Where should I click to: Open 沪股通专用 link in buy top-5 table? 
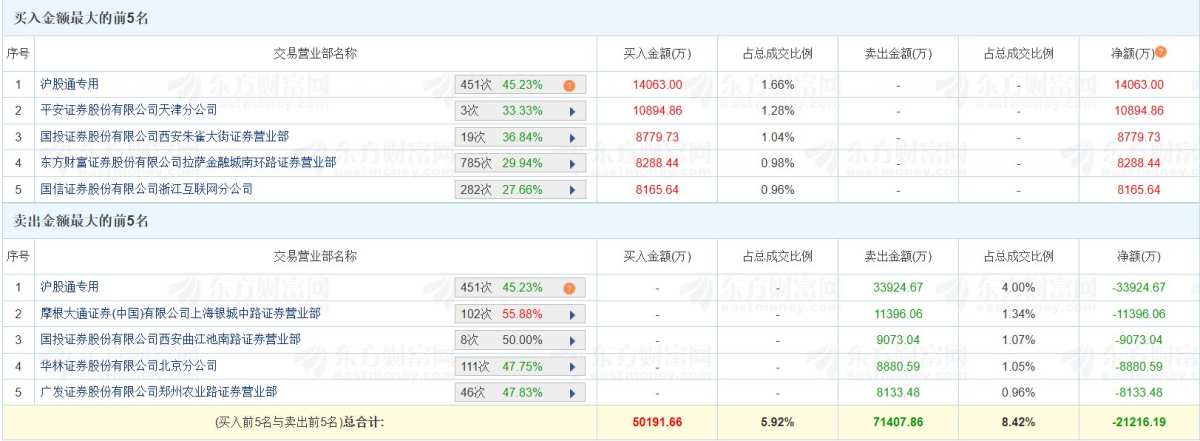[69, 84]
